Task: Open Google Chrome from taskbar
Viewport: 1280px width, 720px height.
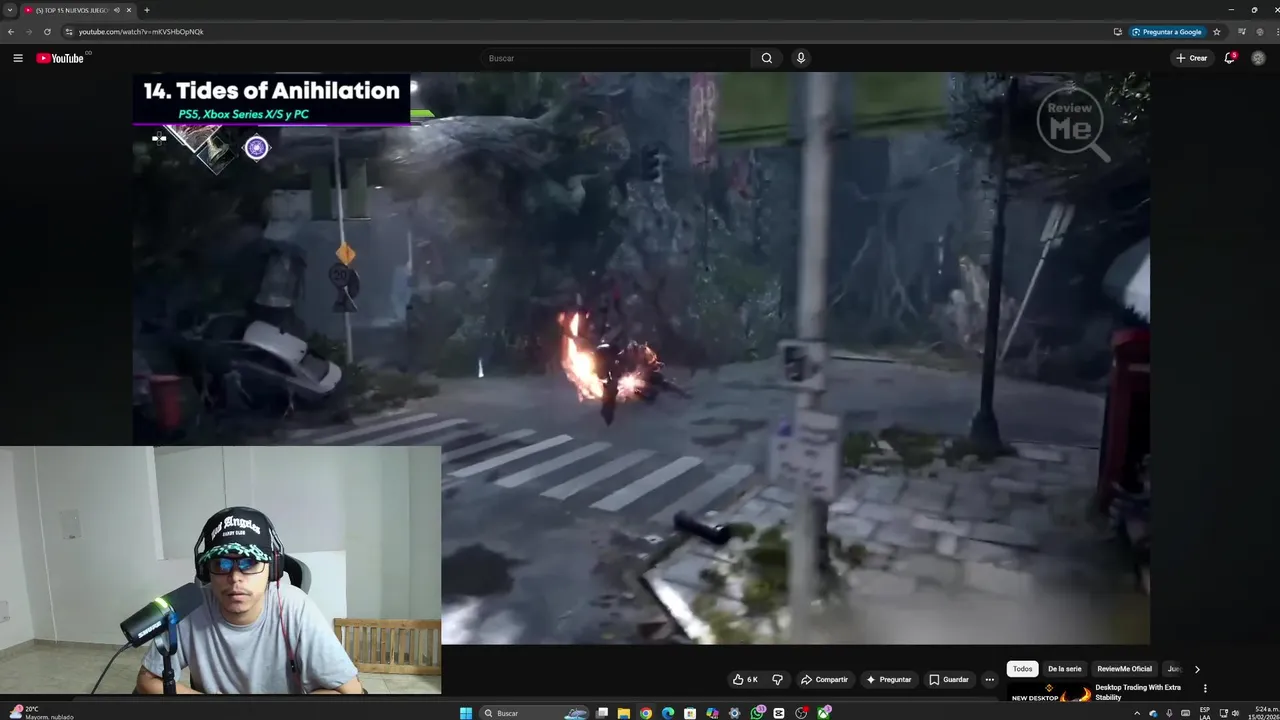Action: tap(646, 713)
